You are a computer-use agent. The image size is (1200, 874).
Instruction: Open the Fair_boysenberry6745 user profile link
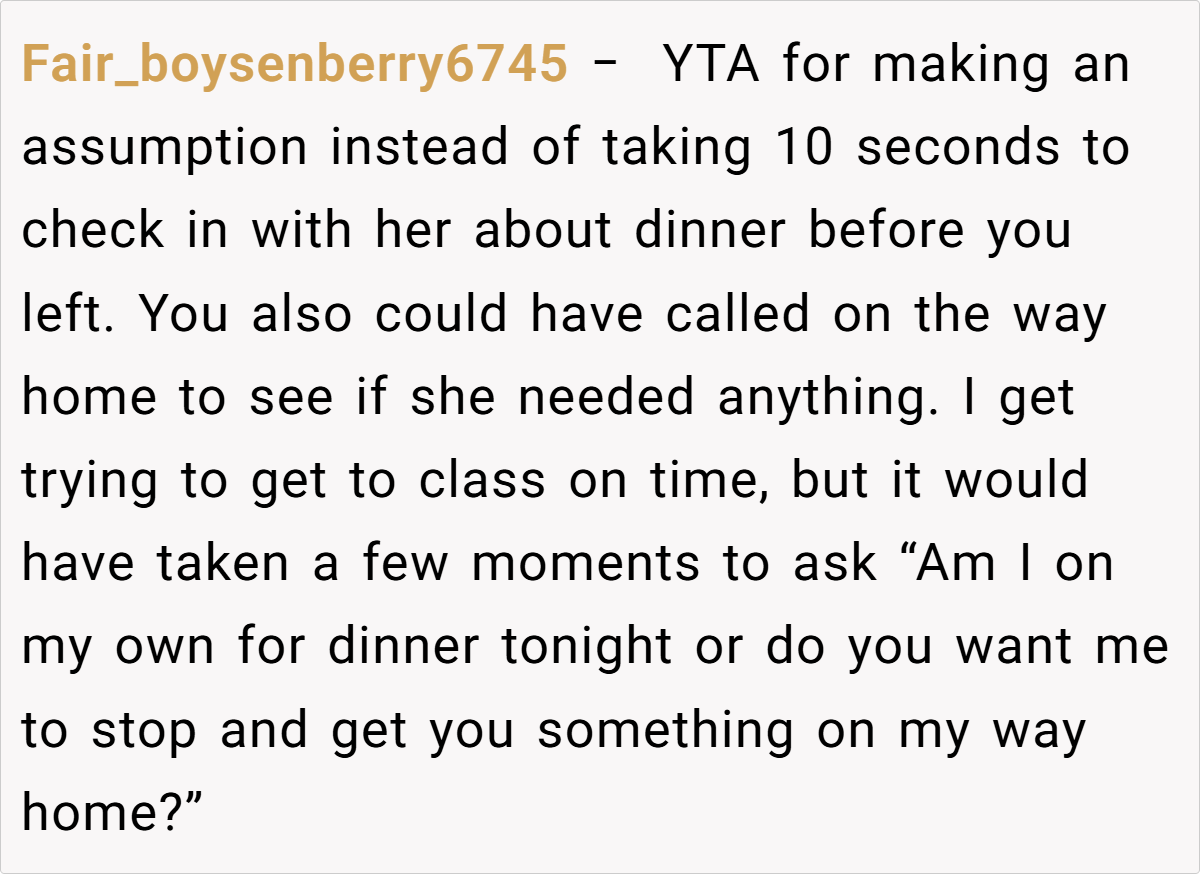click(x=294, y=66)
